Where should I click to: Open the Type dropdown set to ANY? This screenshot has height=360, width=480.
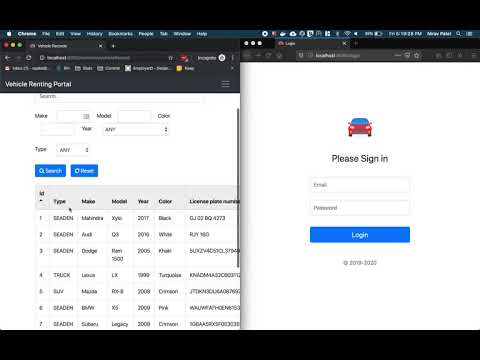pyautogui.click(x=73, y=150)
